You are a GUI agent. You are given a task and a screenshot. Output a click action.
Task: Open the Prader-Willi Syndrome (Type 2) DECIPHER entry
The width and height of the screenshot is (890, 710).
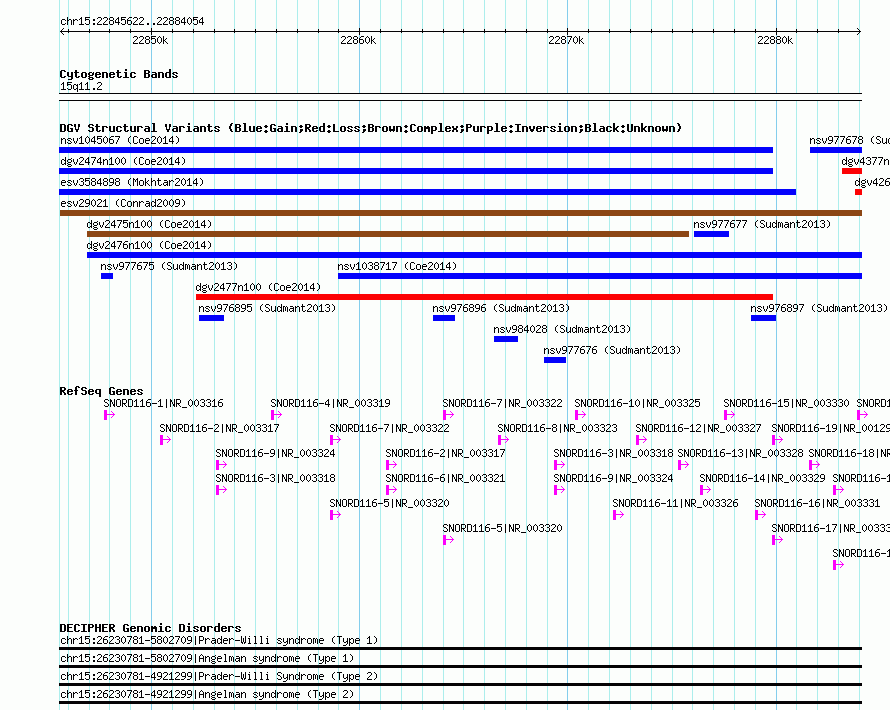point(461,684)
